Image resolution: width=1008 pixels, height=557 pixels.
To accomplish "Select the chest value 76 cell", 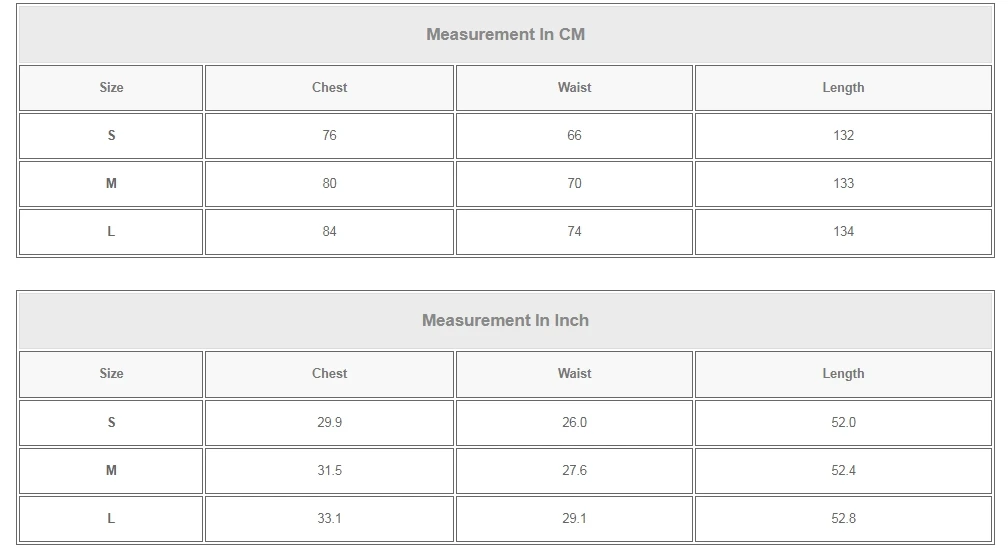I will tap(329, 136).
